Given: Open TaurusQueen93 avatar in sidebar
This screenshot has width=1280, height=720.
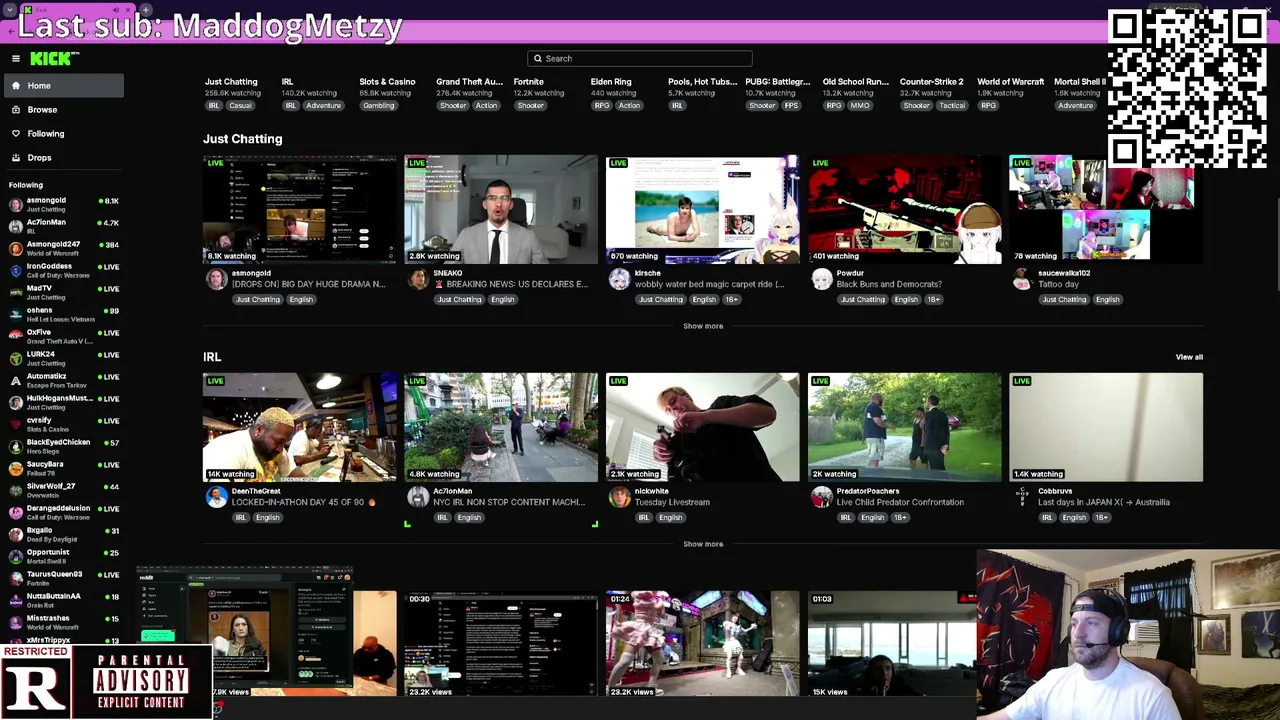Looking at the screenshot, I should click(x=15, y=579).
